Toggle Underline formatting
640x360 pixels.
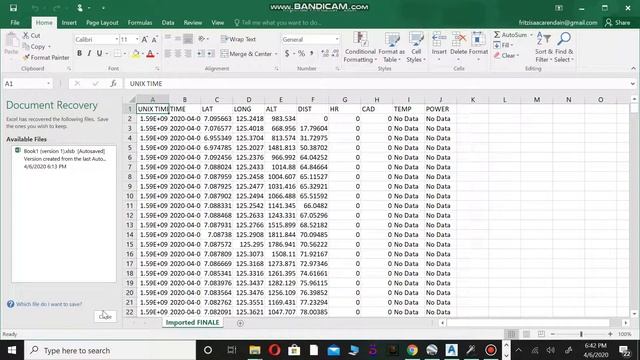coord(99,53)
